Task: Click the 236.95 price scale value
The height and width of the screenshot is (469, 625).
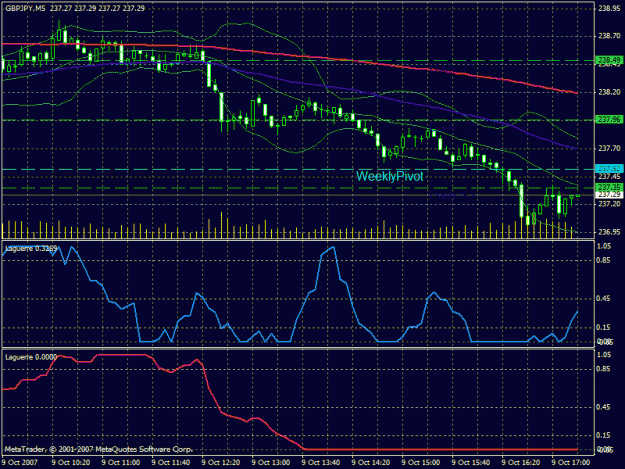Action: point(609,232)
